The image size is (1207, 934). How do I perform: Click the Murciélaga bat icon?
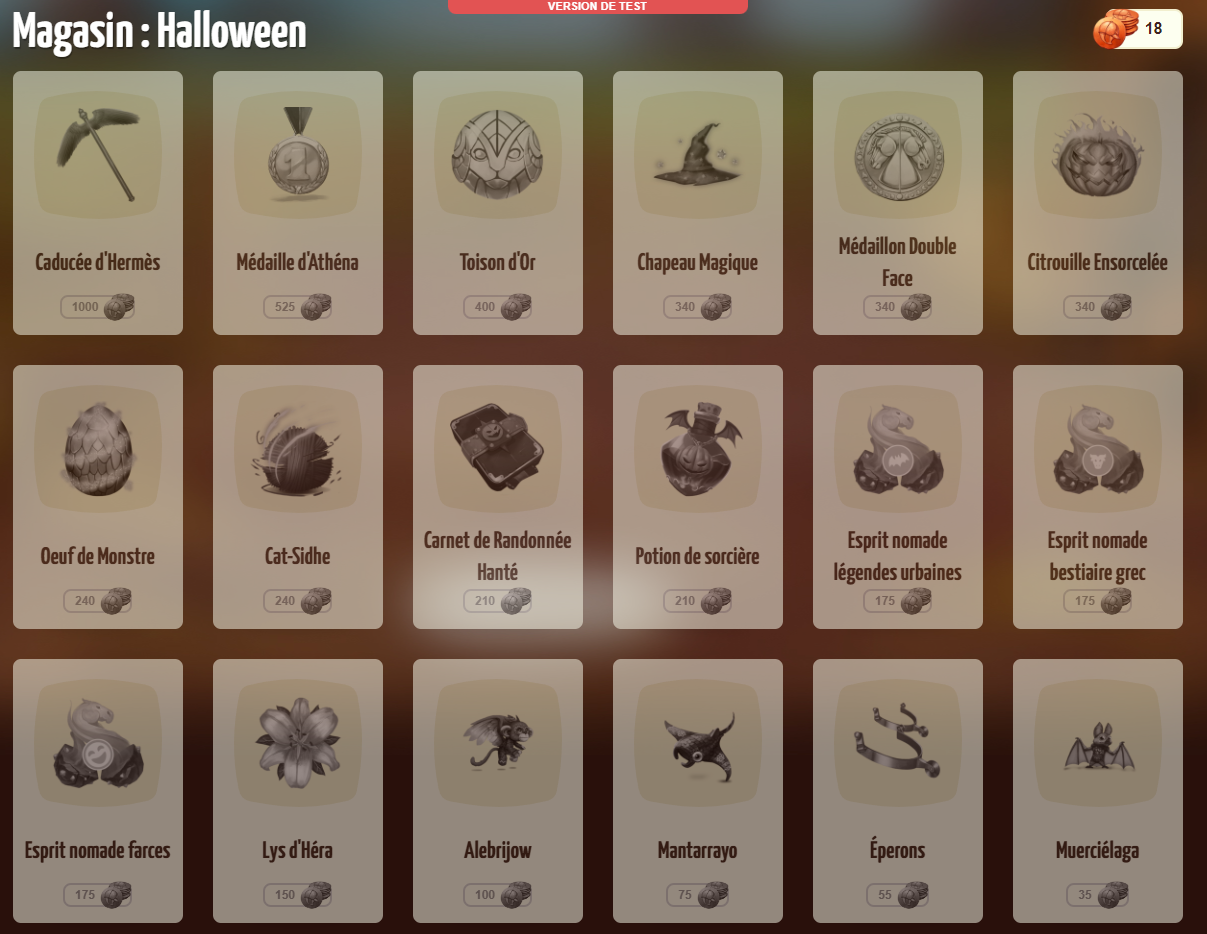pos(1098,743)
